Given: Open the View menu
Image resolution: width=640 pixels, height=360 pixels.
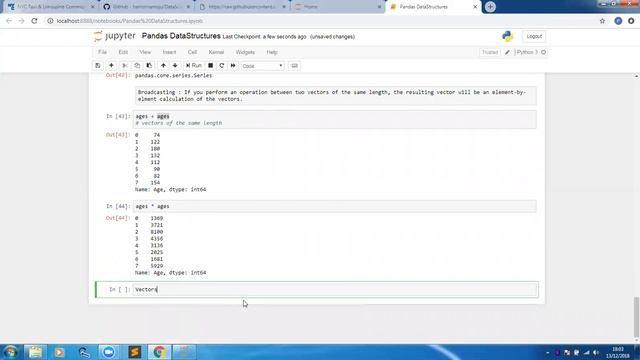Looking at the screenshot, I should coord(145,52).
